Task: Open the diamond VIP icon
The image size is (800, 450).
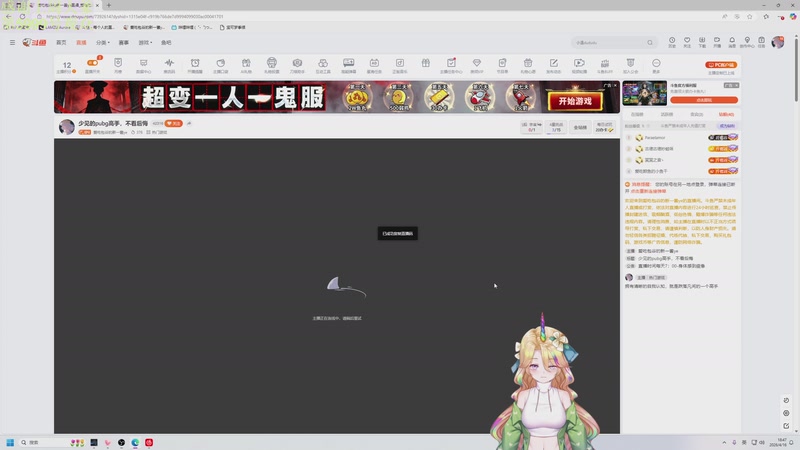Action: click(477, 65)
